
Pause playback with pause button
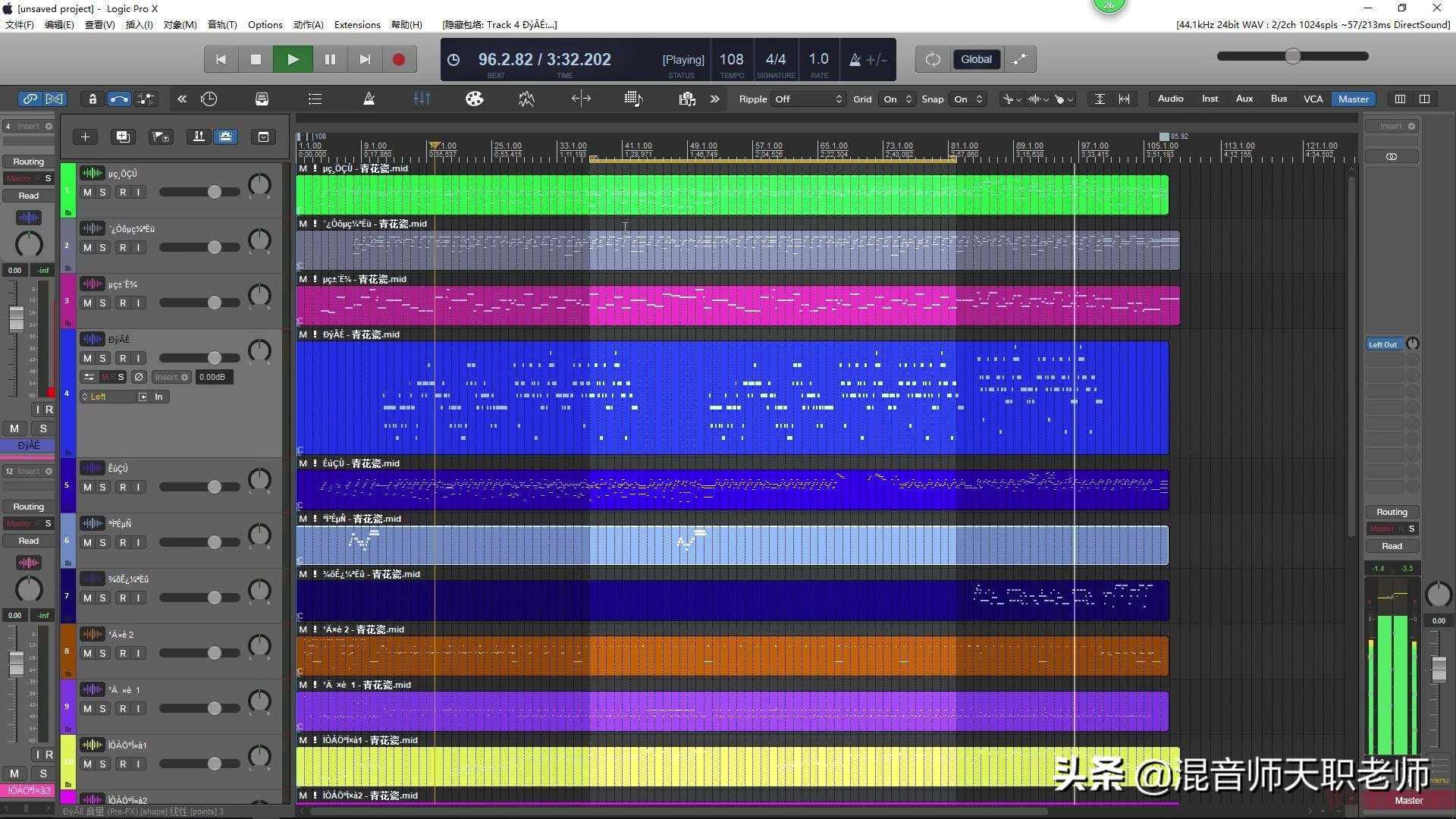tap(329, 59)
